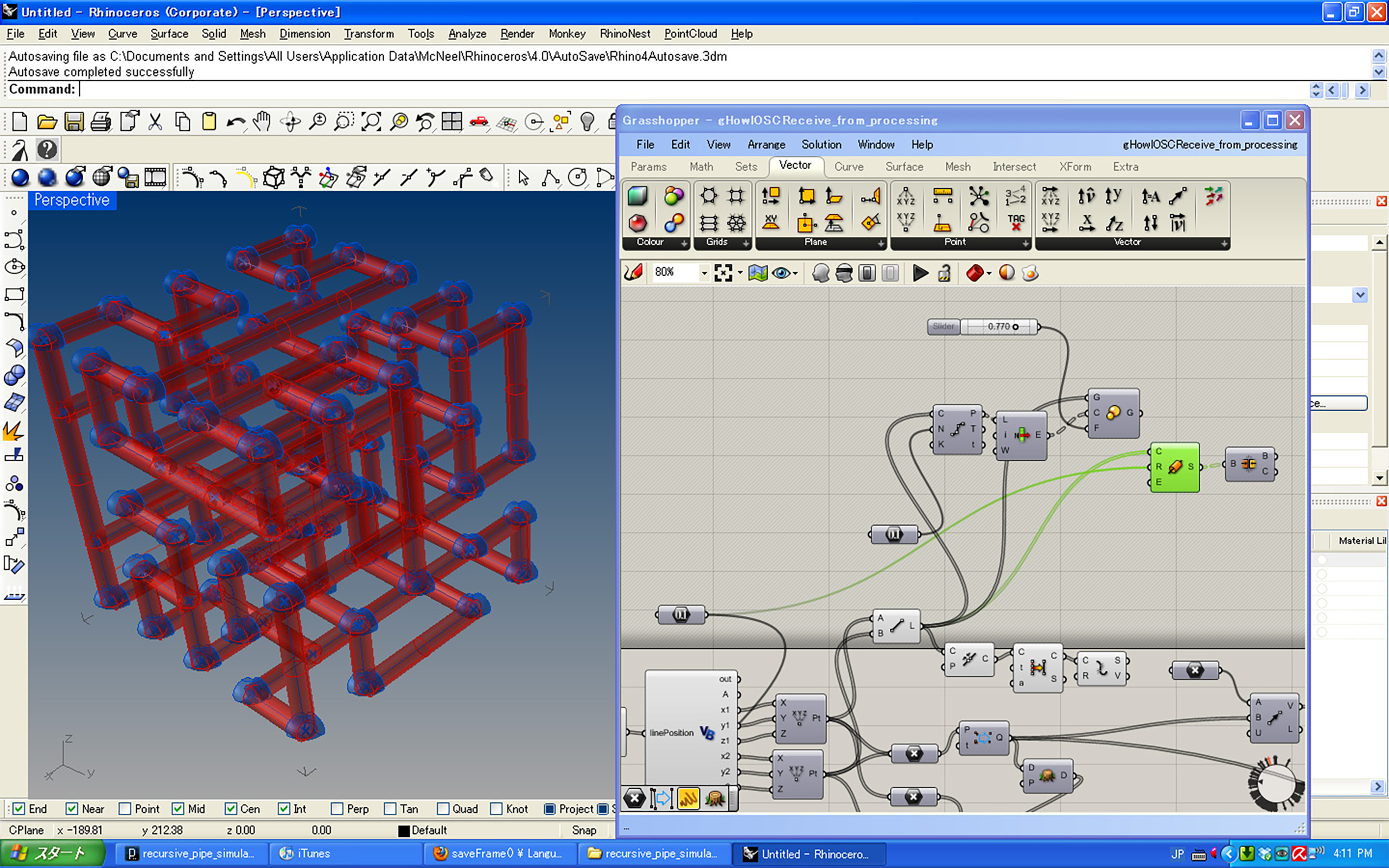Open the 80% zoom dropdown
1389x868 pixels.
pyautogui.click(x=704, y=273)
